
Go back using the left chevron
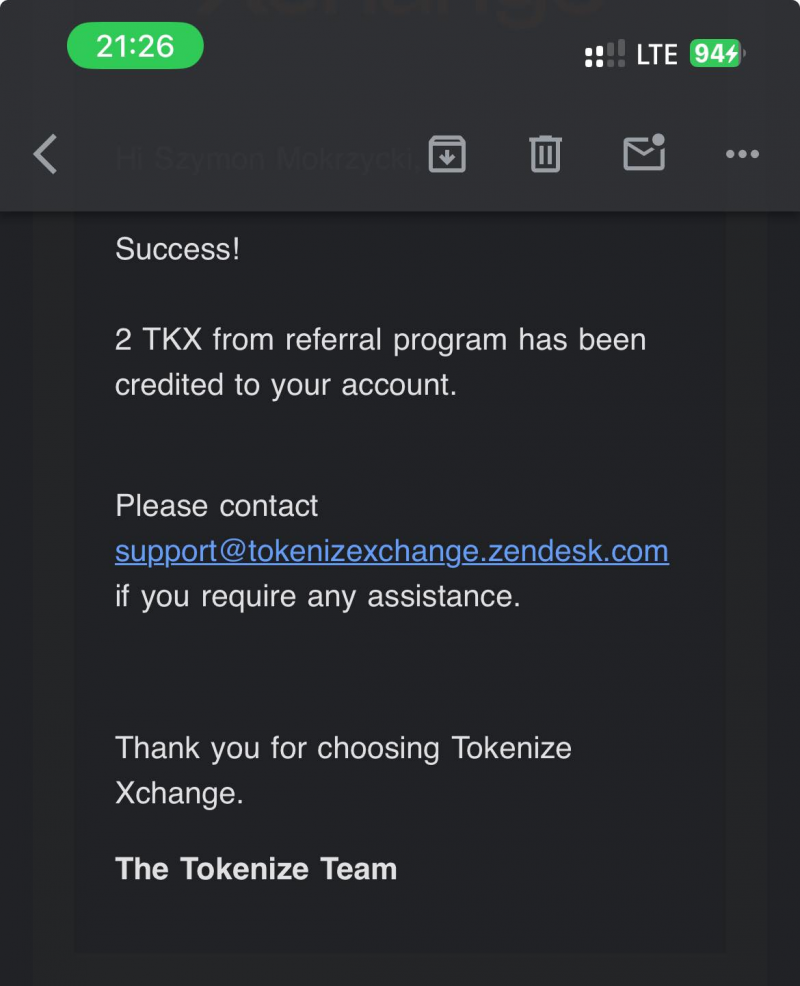tap(45, 155)
